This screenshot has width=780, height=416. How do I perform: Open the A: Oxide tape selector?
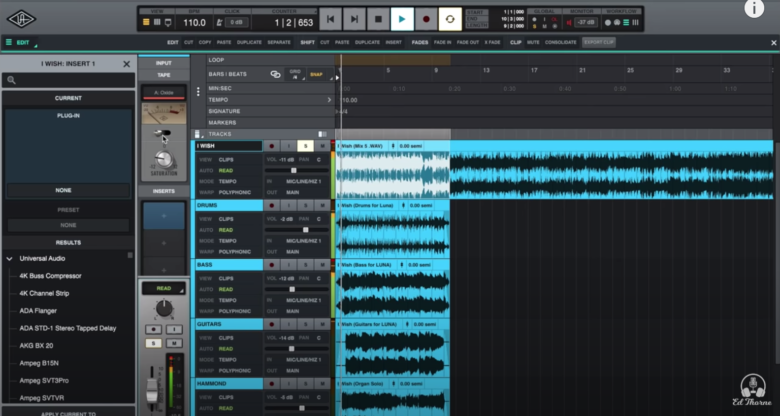coord(164,93)
